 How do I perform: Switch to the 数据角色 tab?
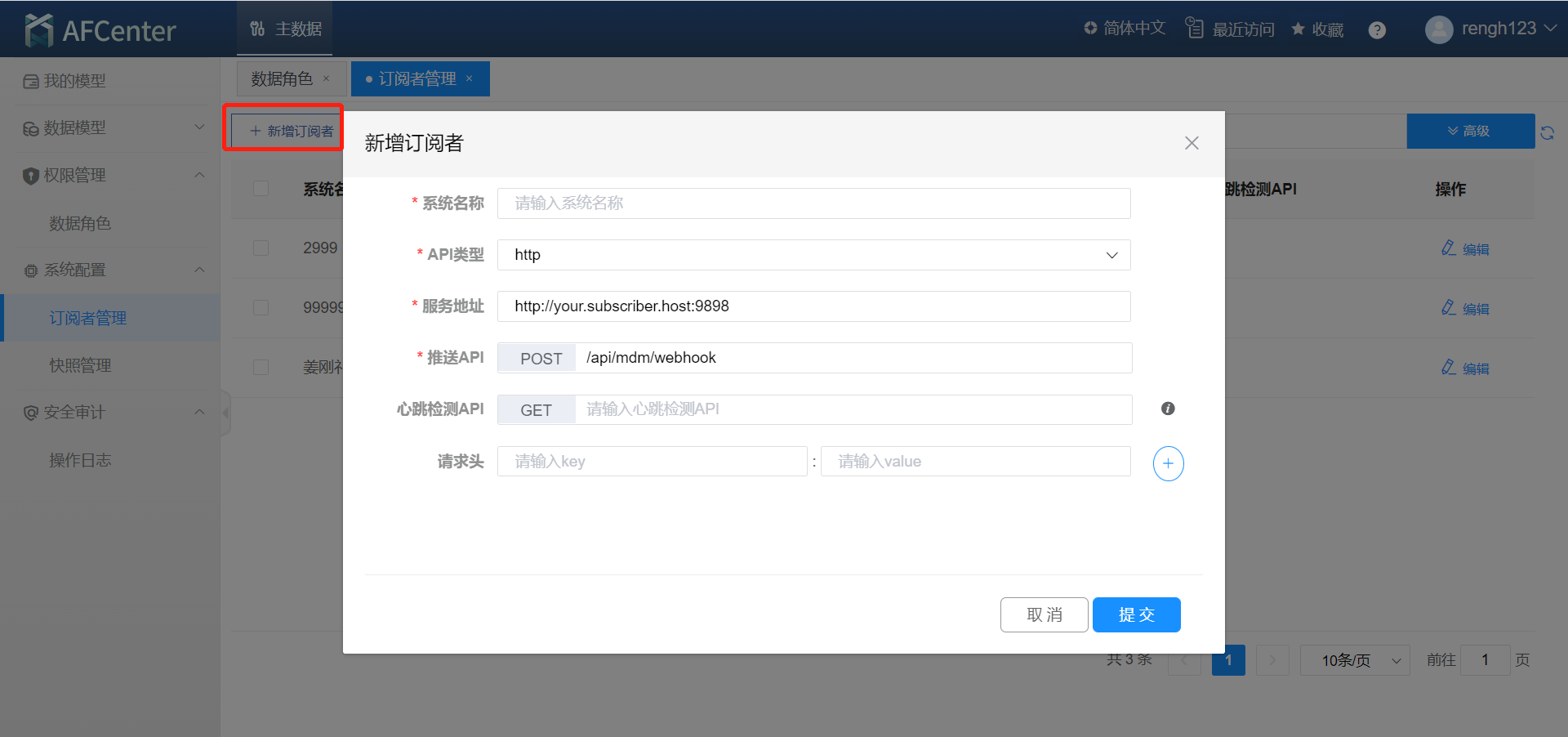tap(282, 78)
